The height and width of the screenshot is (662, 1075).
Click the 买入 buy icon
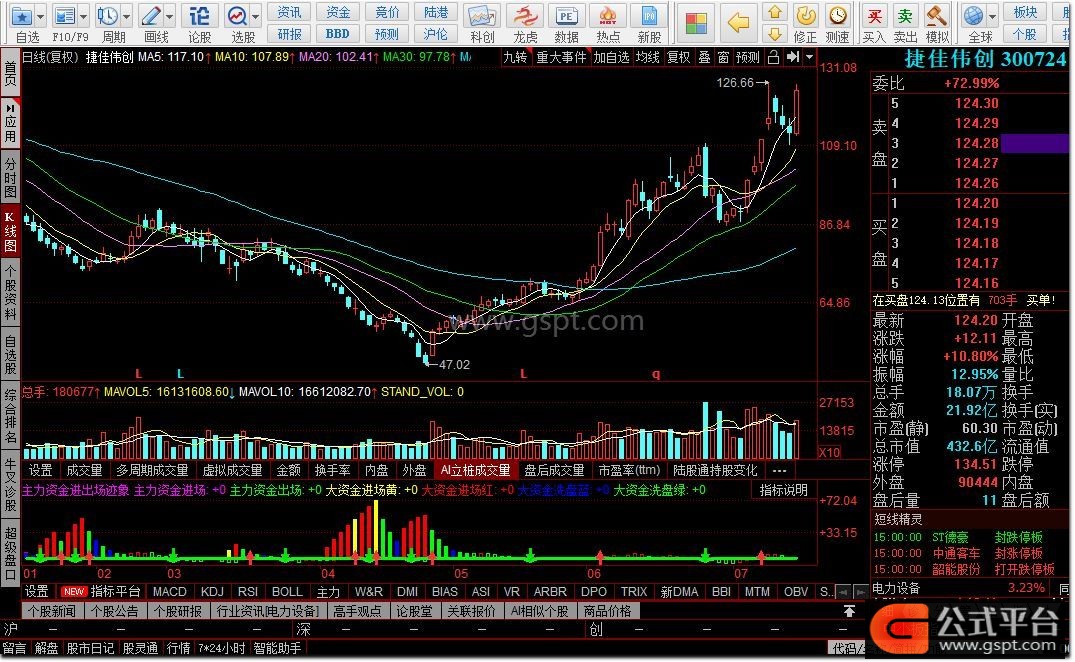tap(874, 15)
